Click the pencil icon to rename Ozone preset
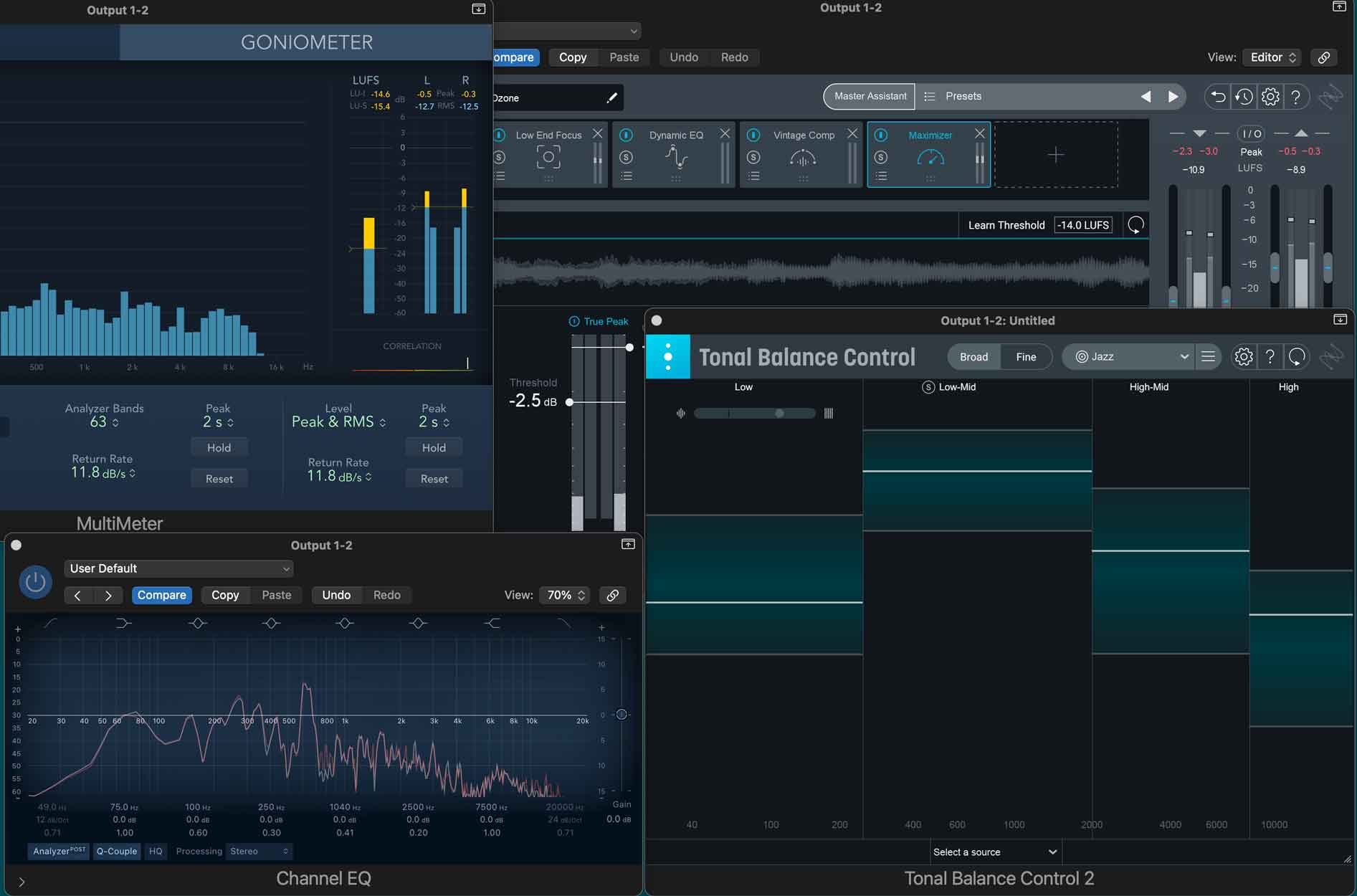The image size is (1357, 896). (x=612, y=97)
